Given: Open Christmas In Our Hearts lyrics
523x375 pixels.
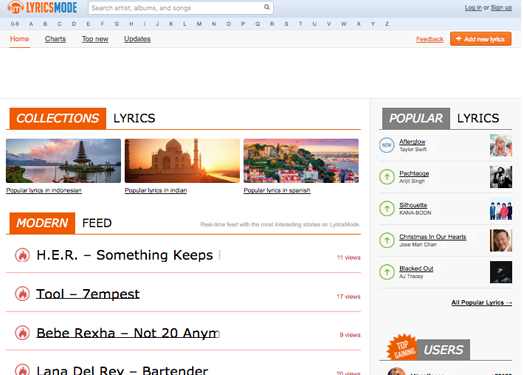Looking at the screenshot, I should point(433,237).
